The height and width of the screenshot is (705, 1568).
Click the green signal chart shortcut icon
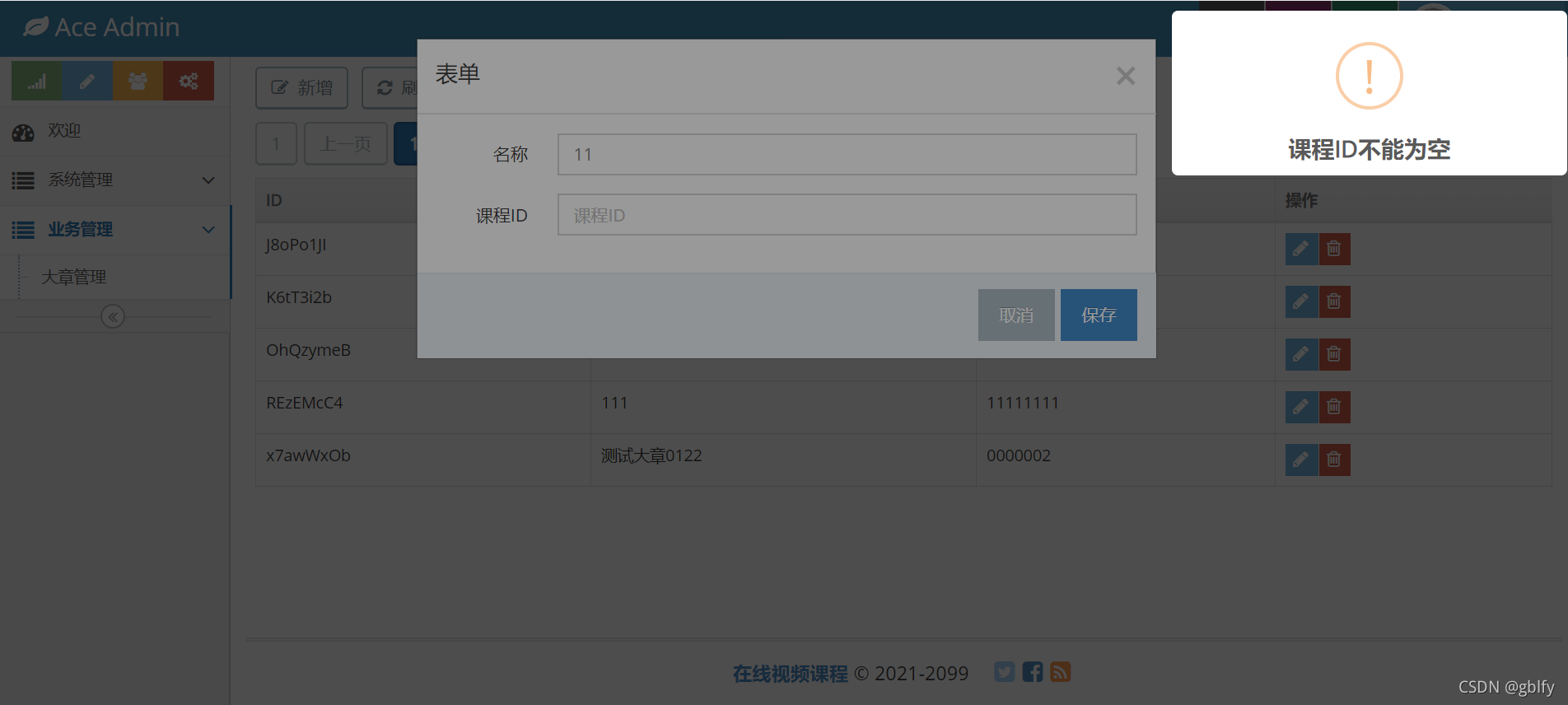point(36,81)
